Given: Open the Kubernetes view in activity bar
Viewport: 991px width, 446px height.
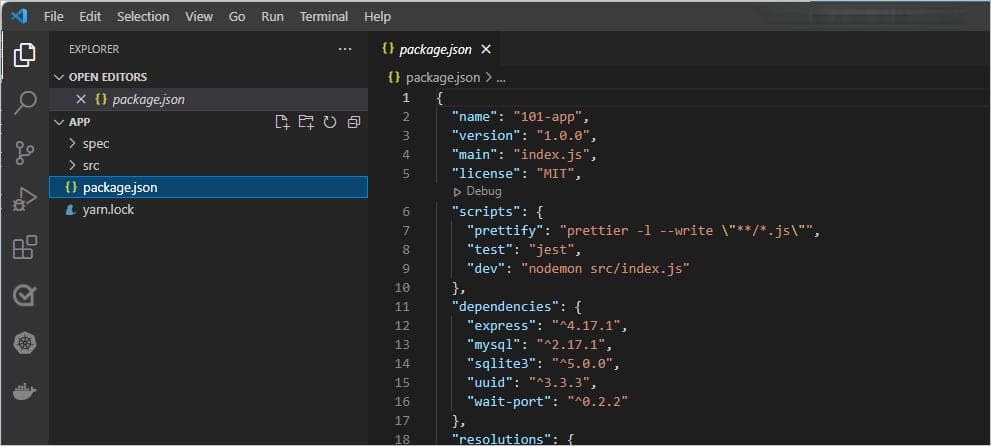Looking at the screenshot, I should (x=25, y=344).
